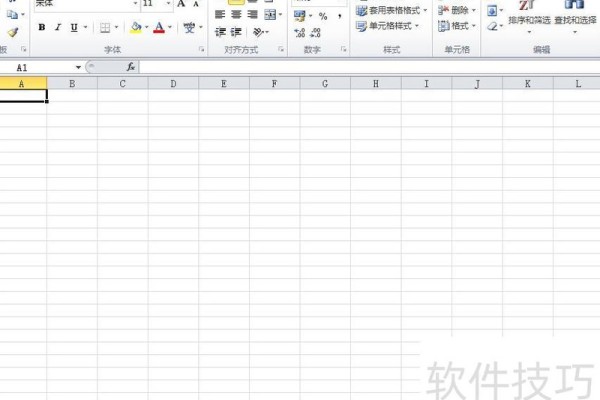Select column D header

(x=173, y=83)
